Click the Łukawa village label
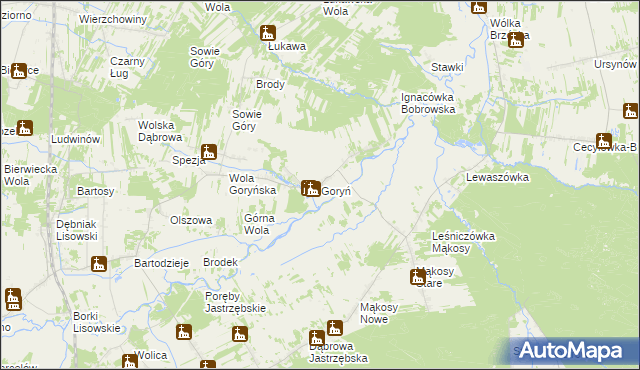 [287, 47]
